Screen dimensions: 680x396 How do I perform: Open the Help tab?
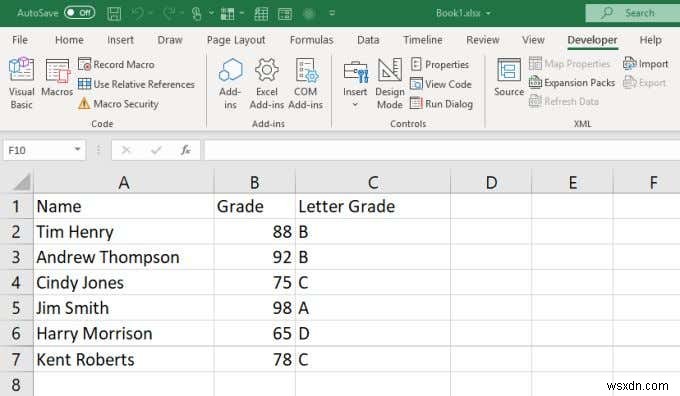[651, 40]
